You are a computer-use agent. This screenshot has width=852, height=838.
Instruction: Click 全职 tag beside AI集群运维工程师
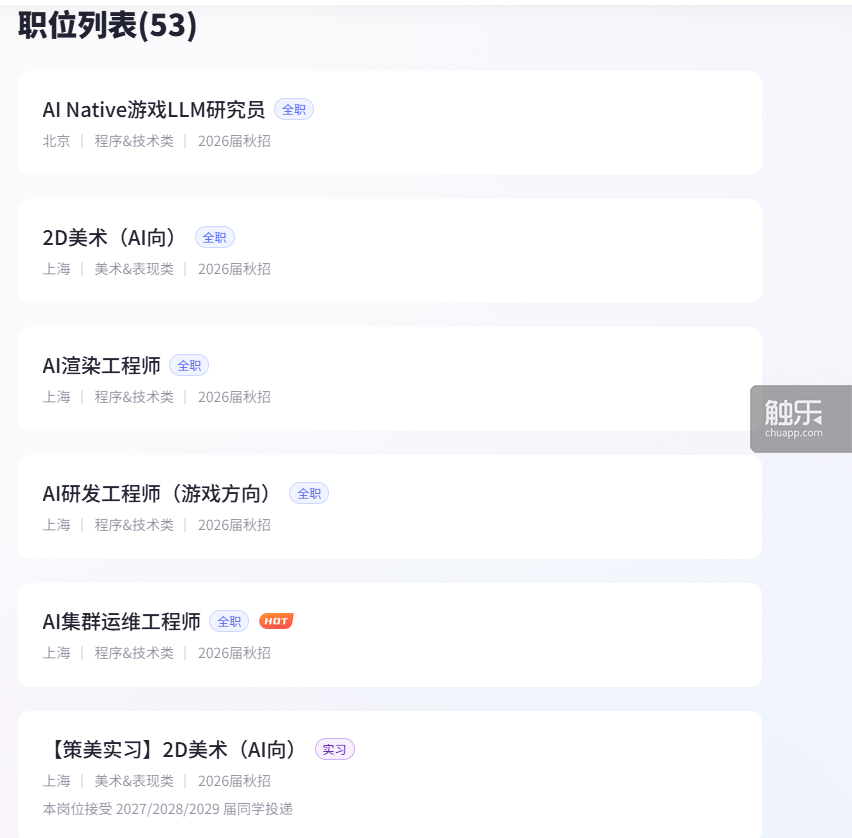click(229, 621)
